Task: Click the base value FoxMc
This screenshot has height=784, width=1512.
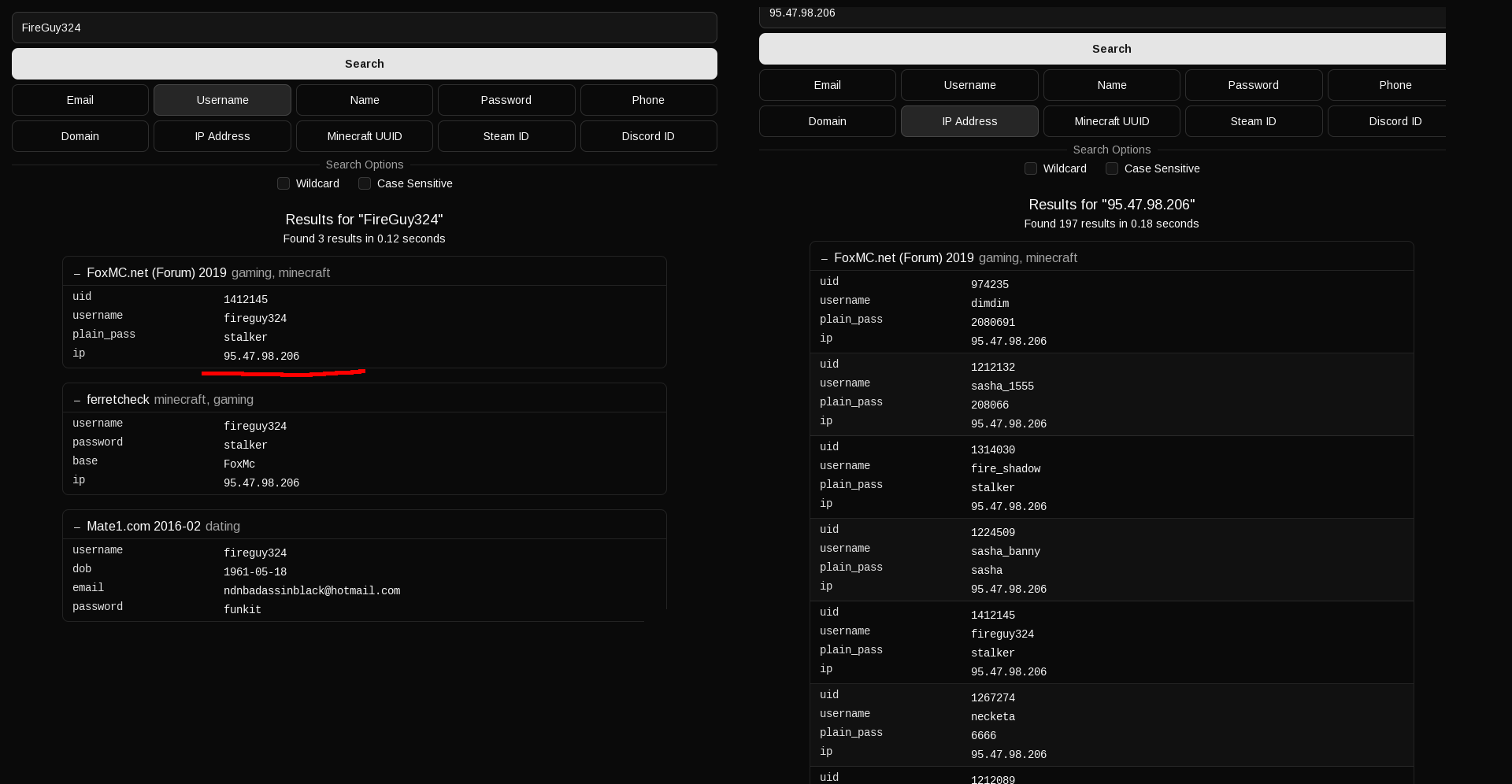Action: tap(239, 464)
